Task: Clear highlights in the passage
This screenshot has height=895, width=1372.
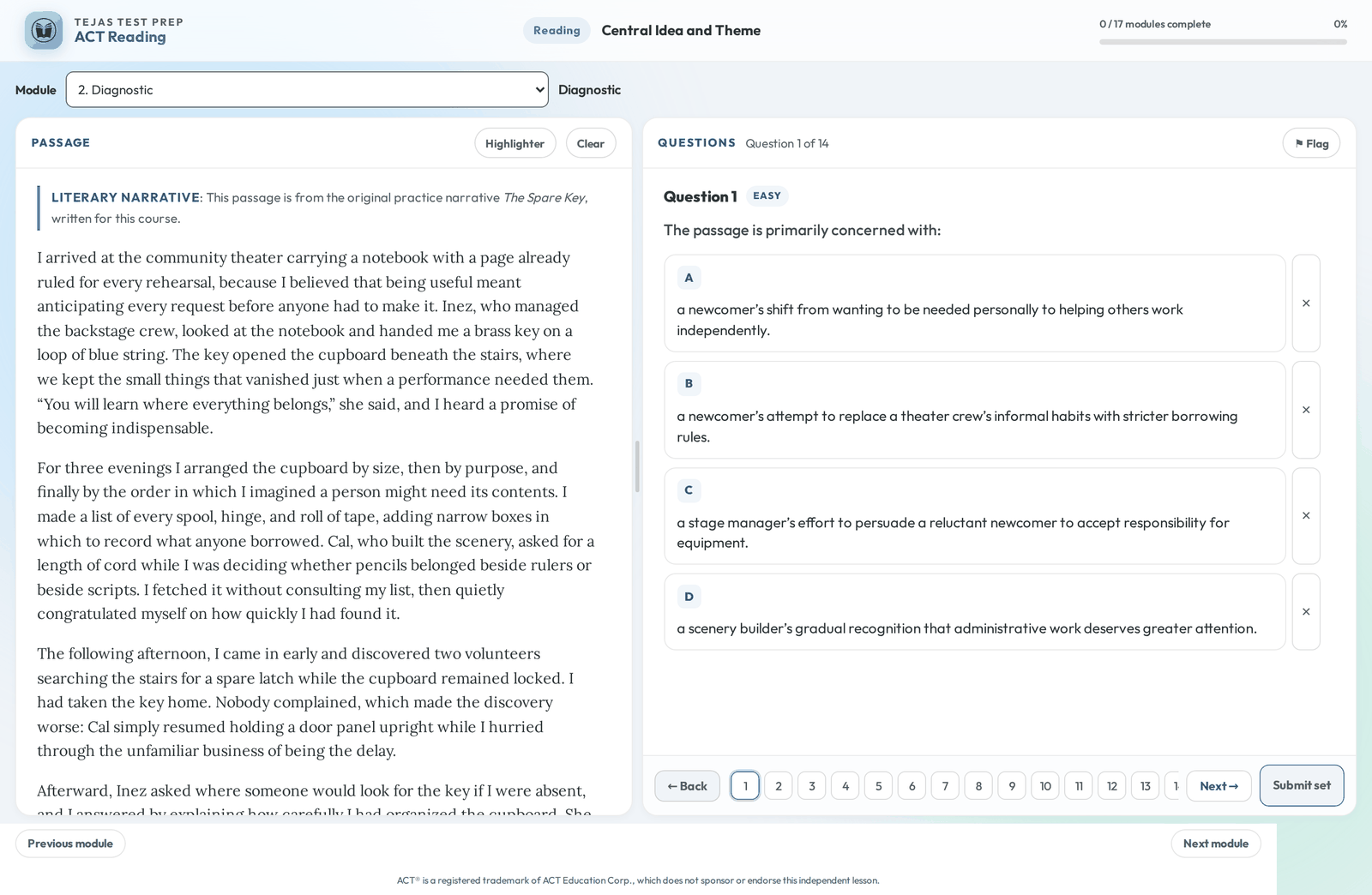Action: coord(591,143)
